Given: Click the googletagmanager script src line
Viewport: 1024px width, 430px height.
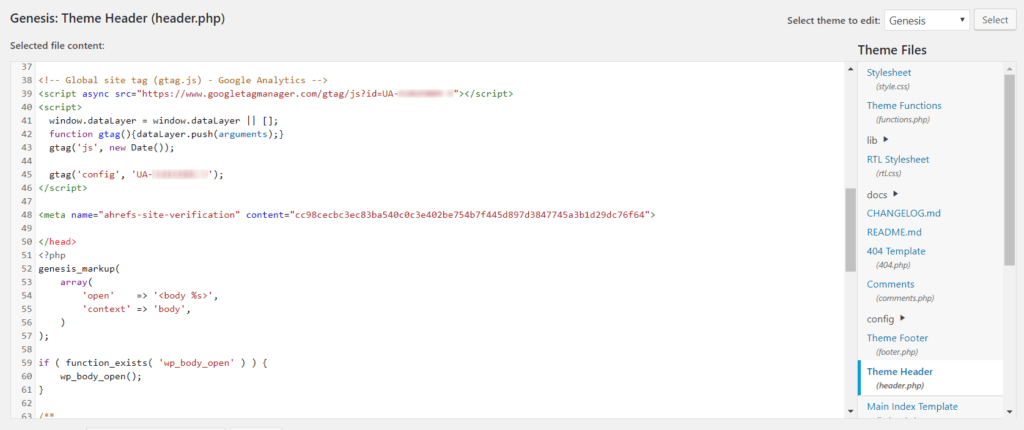Looking at the screenshot, I should pyautogui.click(x=276, y=93).
